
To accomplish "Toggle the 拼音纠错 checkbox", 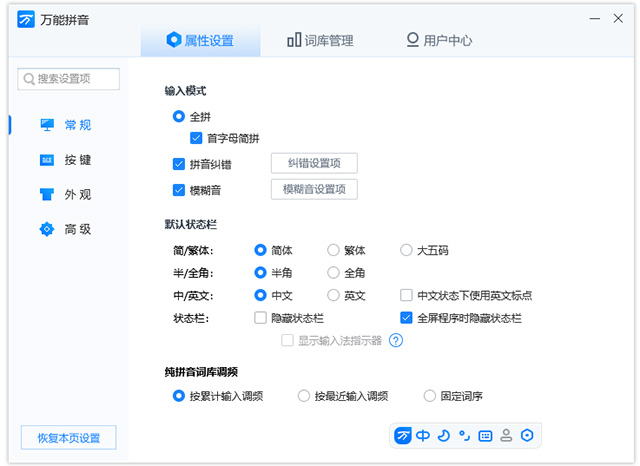I will [179, 164].
